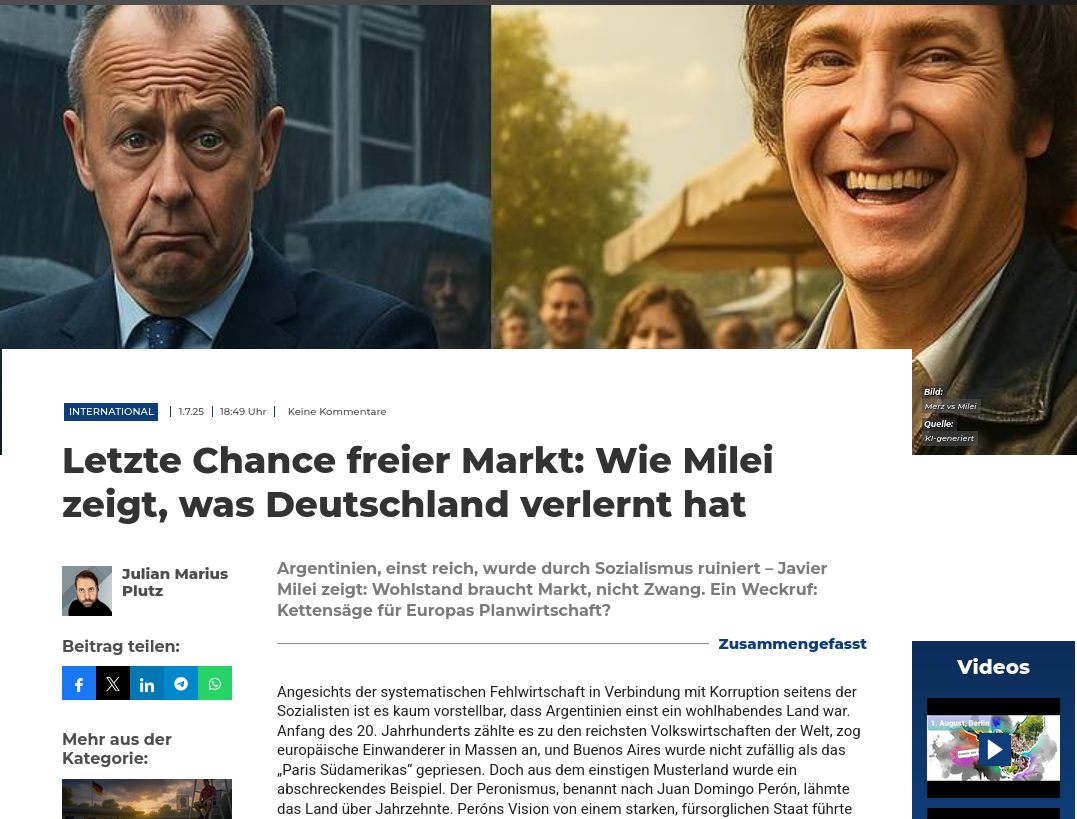Open the Merz vs Milei hero image

click(x=538, y=177)
